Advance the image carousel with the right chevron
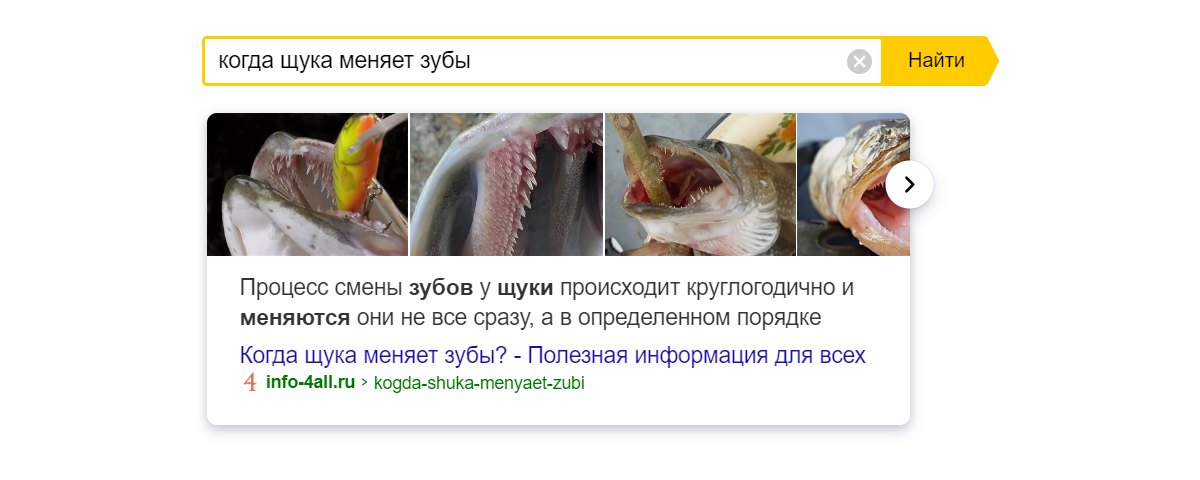 pos(909,184)
